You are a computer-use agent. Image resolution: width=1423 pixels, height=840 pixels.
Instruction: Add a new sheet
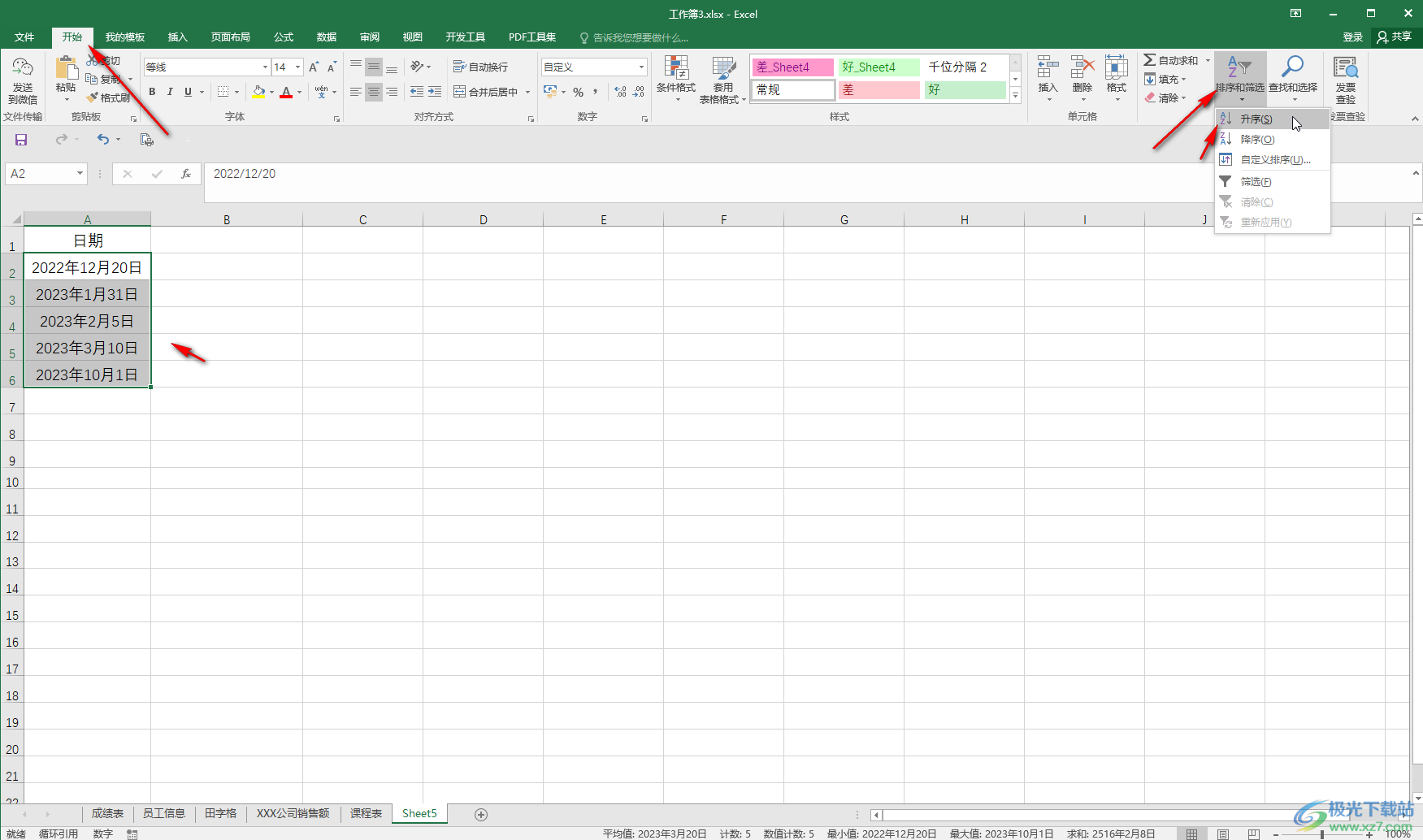pos(481,815)
